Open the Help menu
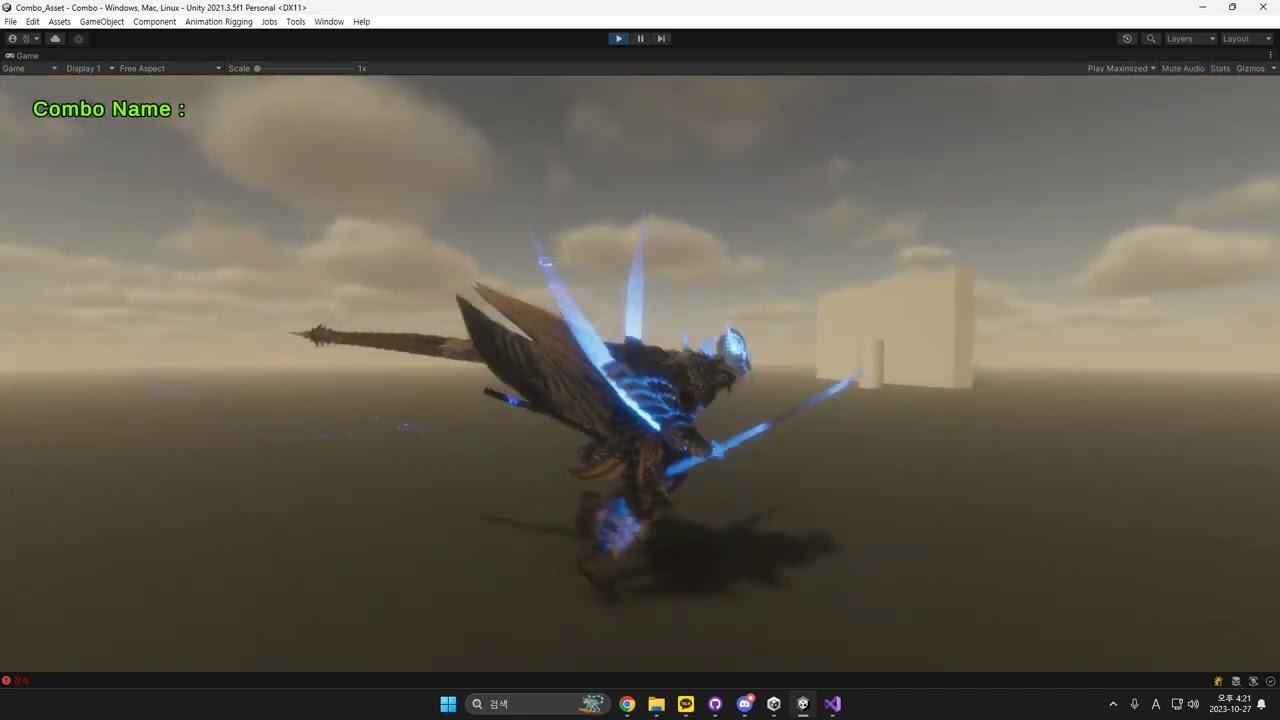The height and width of the screenshot is (720, 1280). click(x=362, y=22)
